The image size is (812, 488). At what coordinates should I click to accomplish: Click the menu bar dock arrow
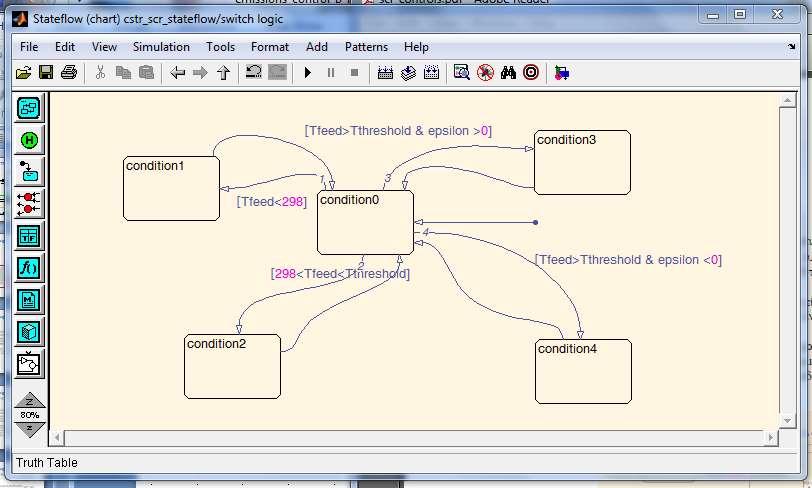click(x=791, y=47)
